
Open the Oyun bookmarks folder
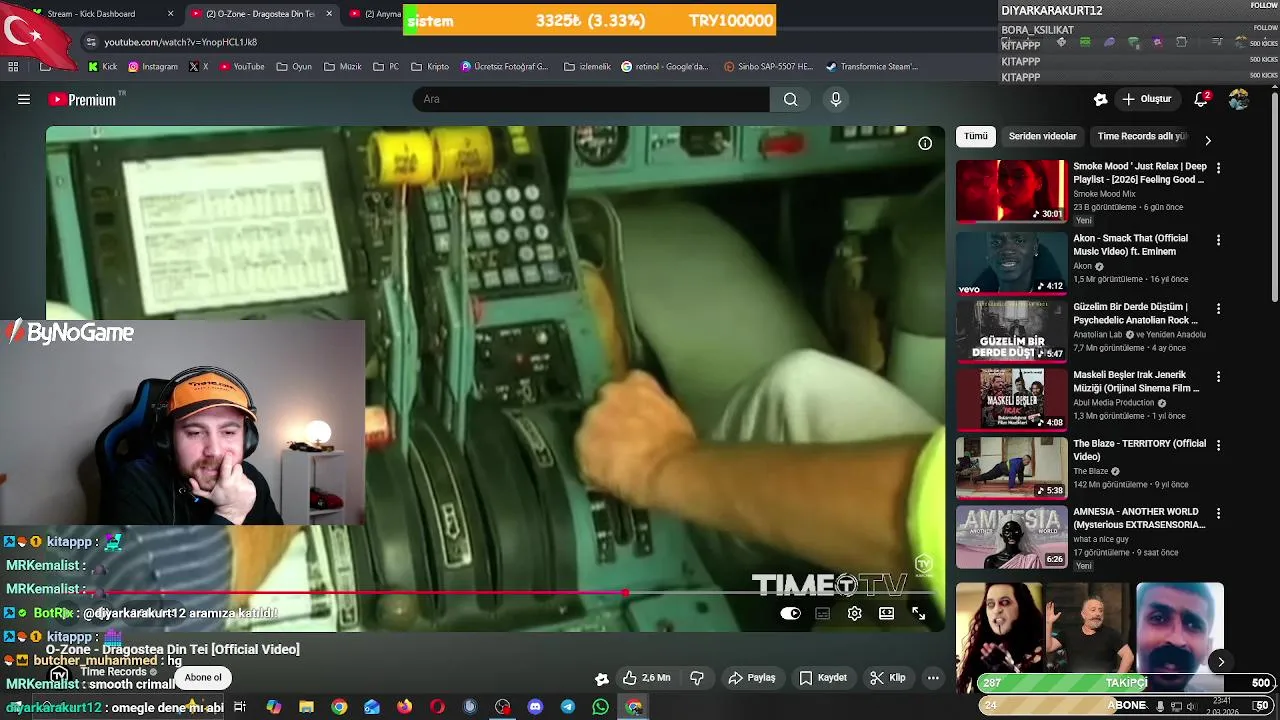[294, 67]
